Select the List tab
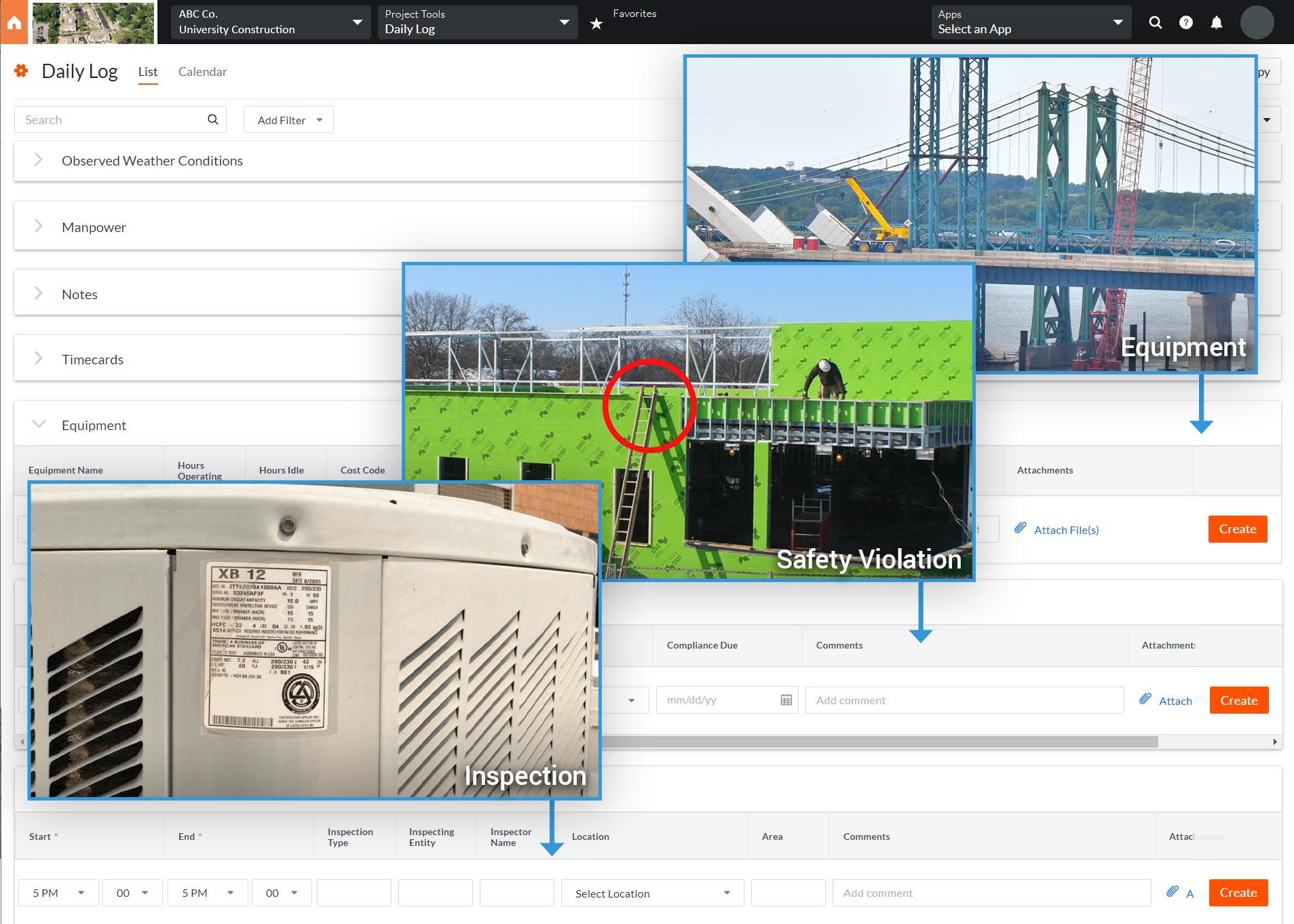 coord(147,72)
